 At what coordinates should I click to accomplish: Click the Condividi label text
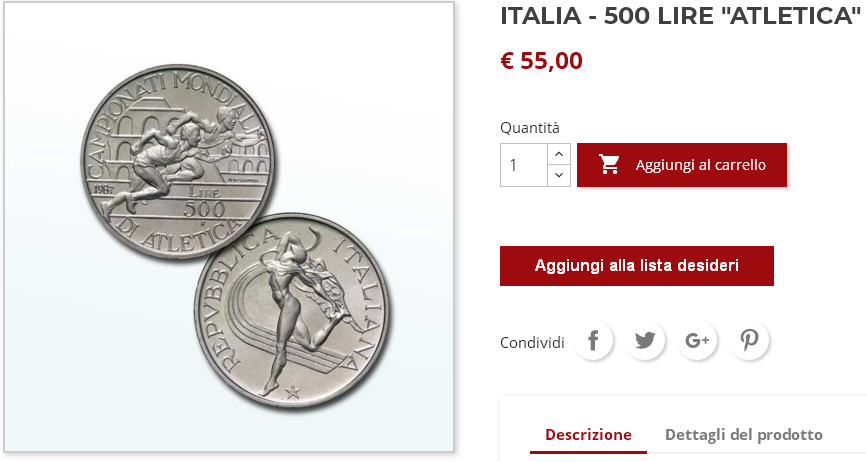pyautogui.click(x=532, y=343)
